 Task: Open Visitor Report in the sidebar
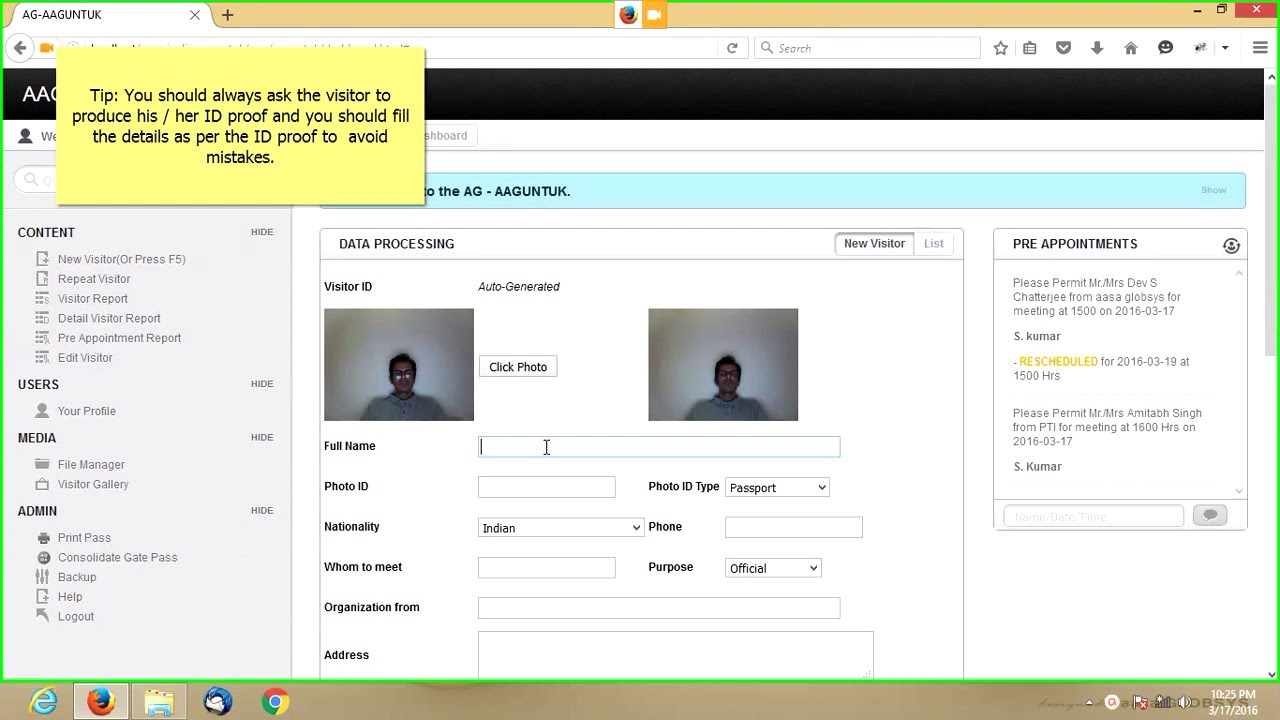93,299
